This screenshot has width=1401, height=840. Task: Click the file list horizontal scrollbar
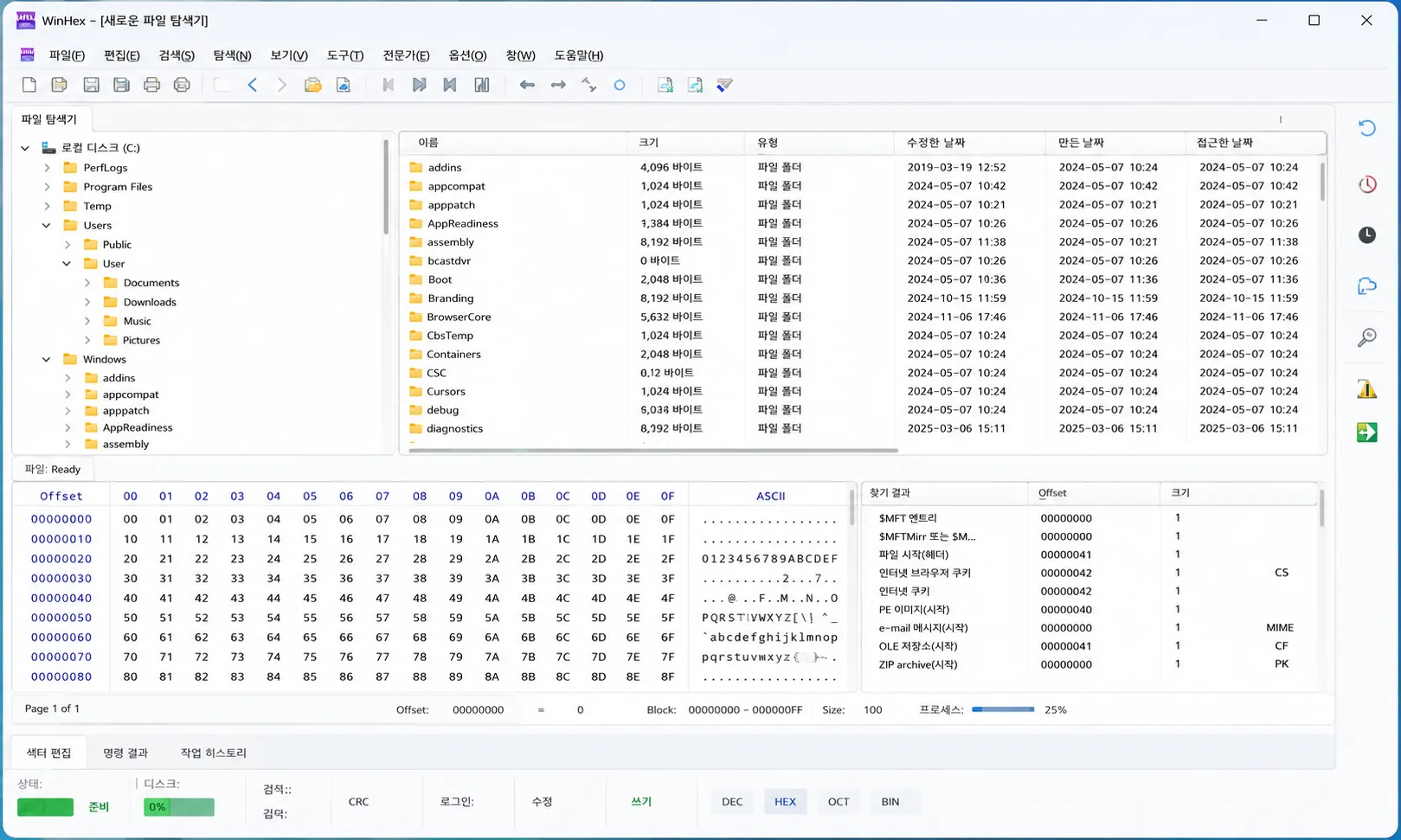click(x=653, y=450)
